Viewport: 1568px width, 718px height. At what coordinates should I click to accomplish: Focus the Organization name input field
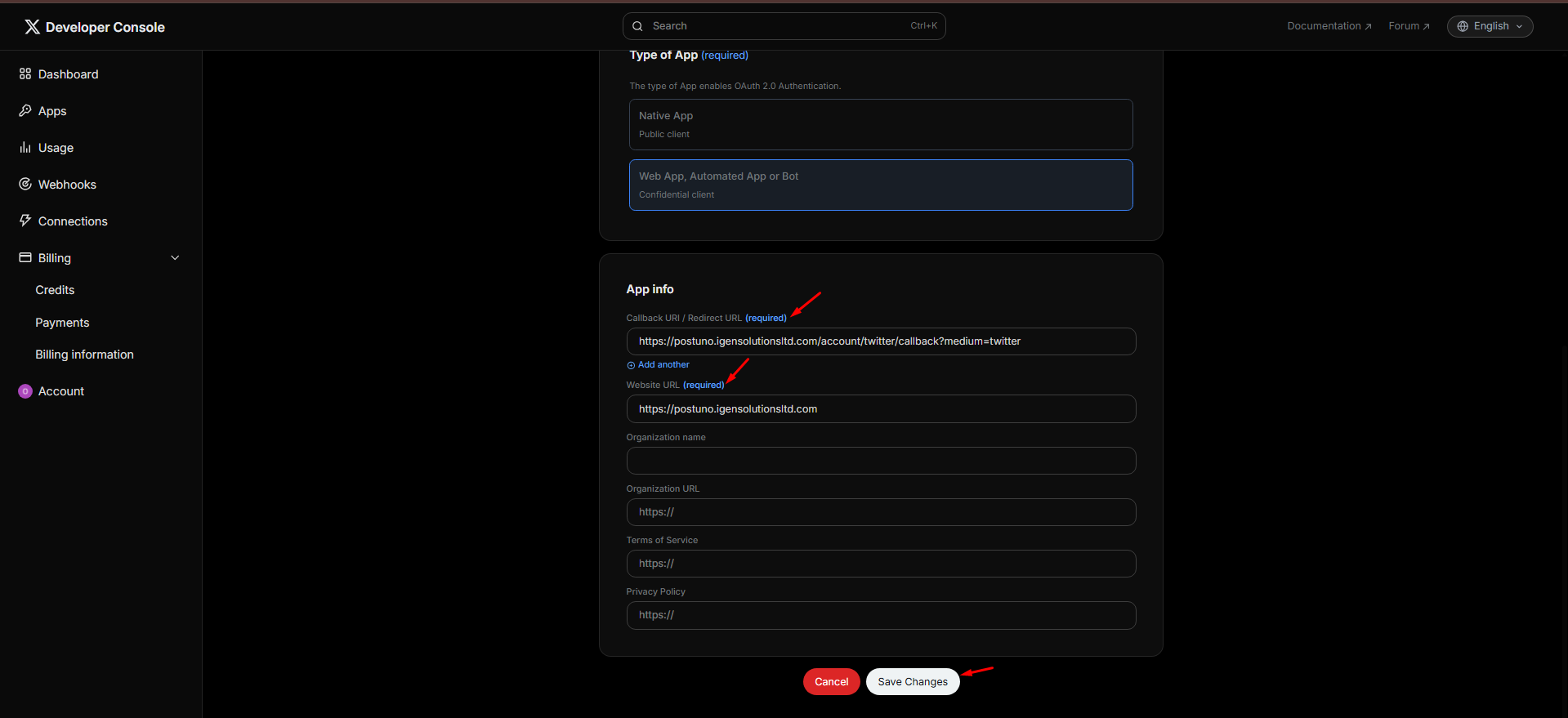[x=880, y=461]
